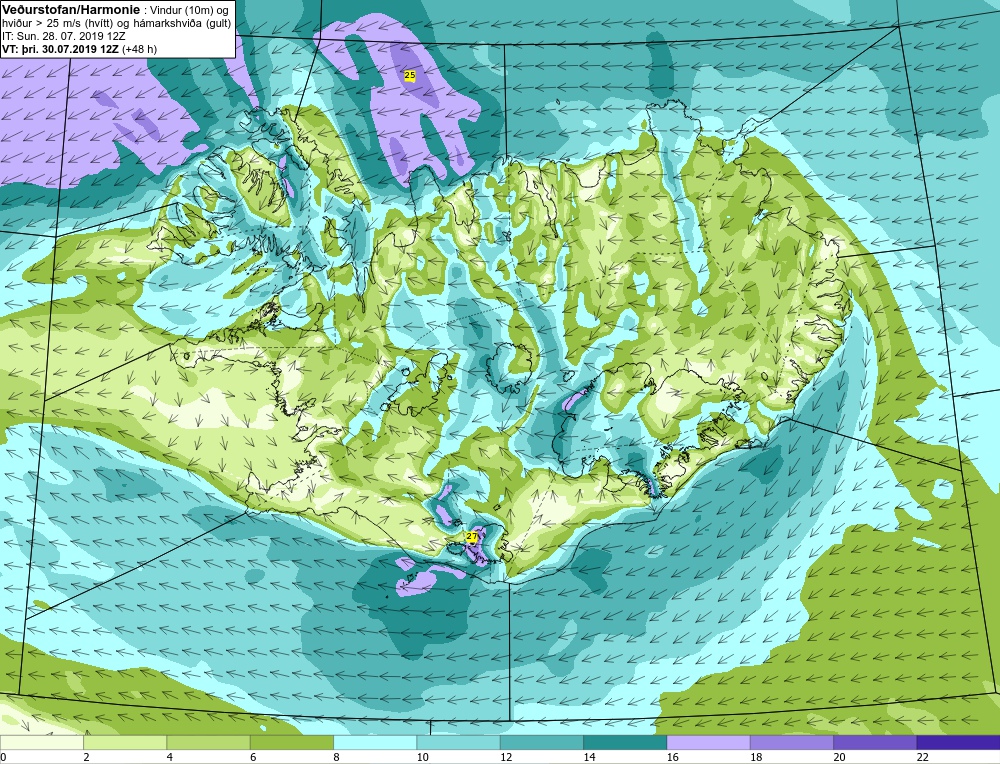The width and height of the screenshot is (1000, 764).
Task: Click the legend label 6
Action: pyautogui.click(x=253, y=757)
